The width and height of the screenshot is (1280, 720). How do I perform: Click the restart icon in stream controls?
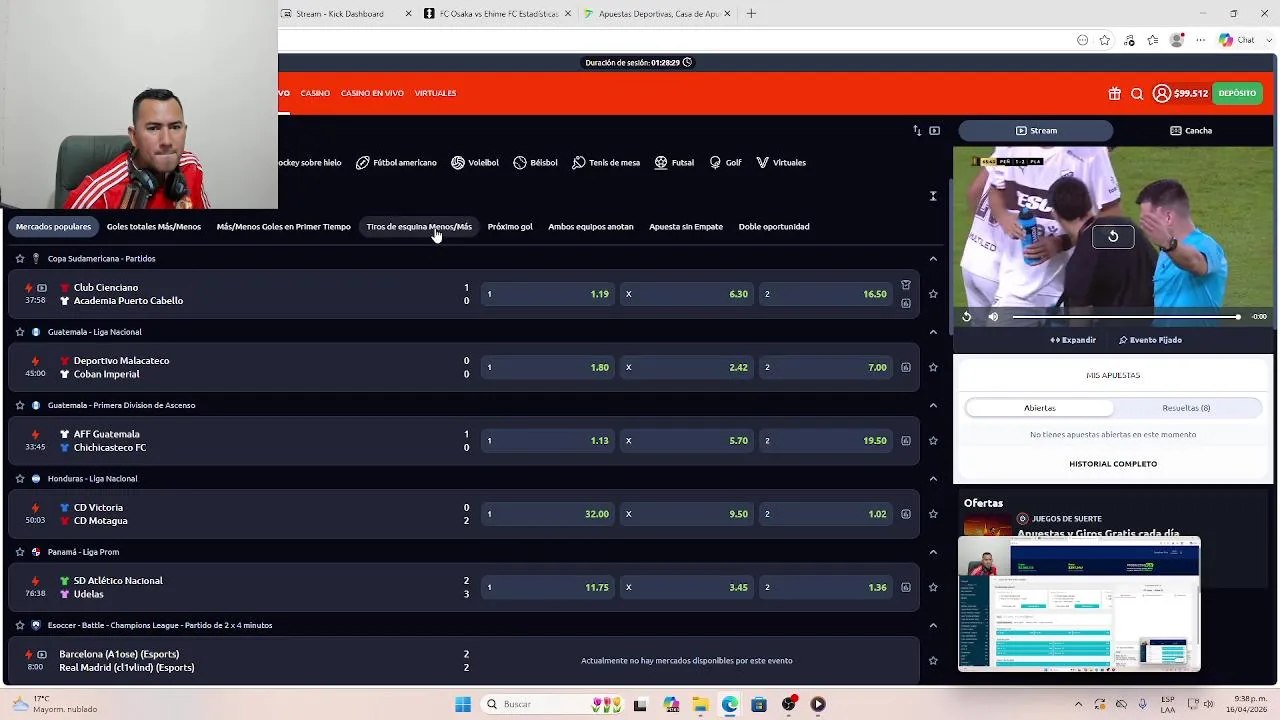[967, 317]
